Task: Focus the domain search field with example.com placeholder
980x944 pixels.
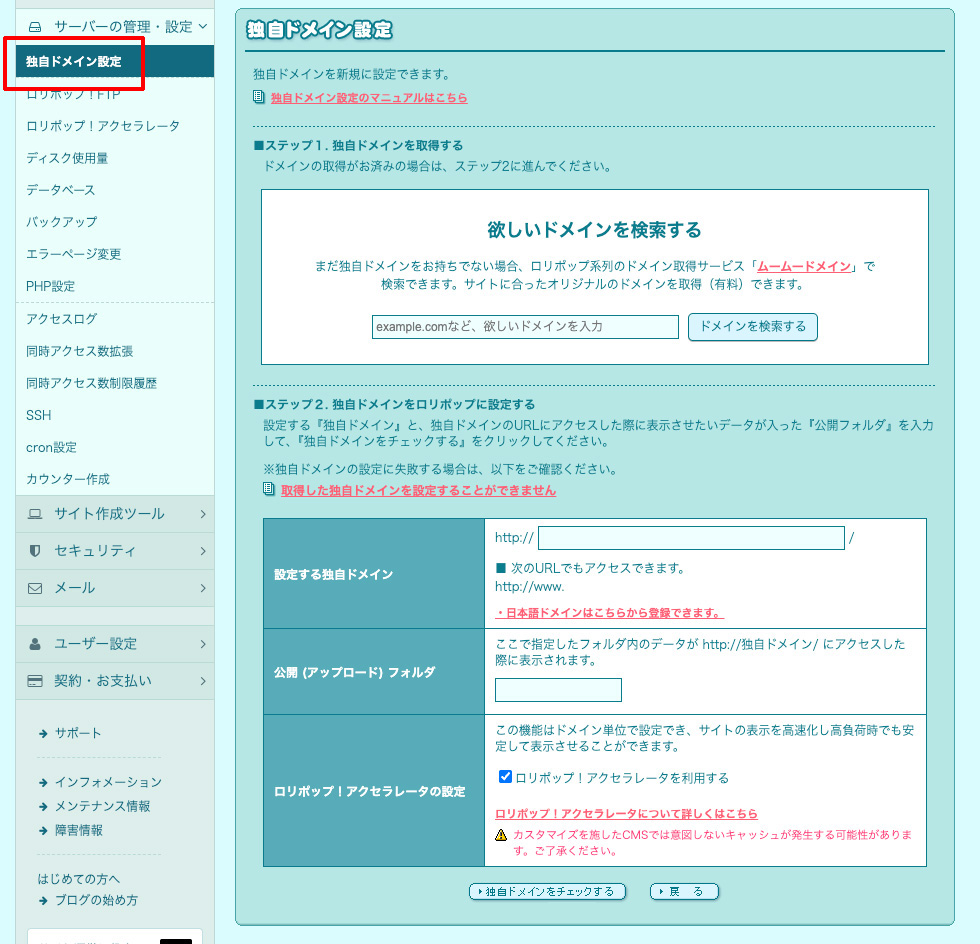Action: 525,327
